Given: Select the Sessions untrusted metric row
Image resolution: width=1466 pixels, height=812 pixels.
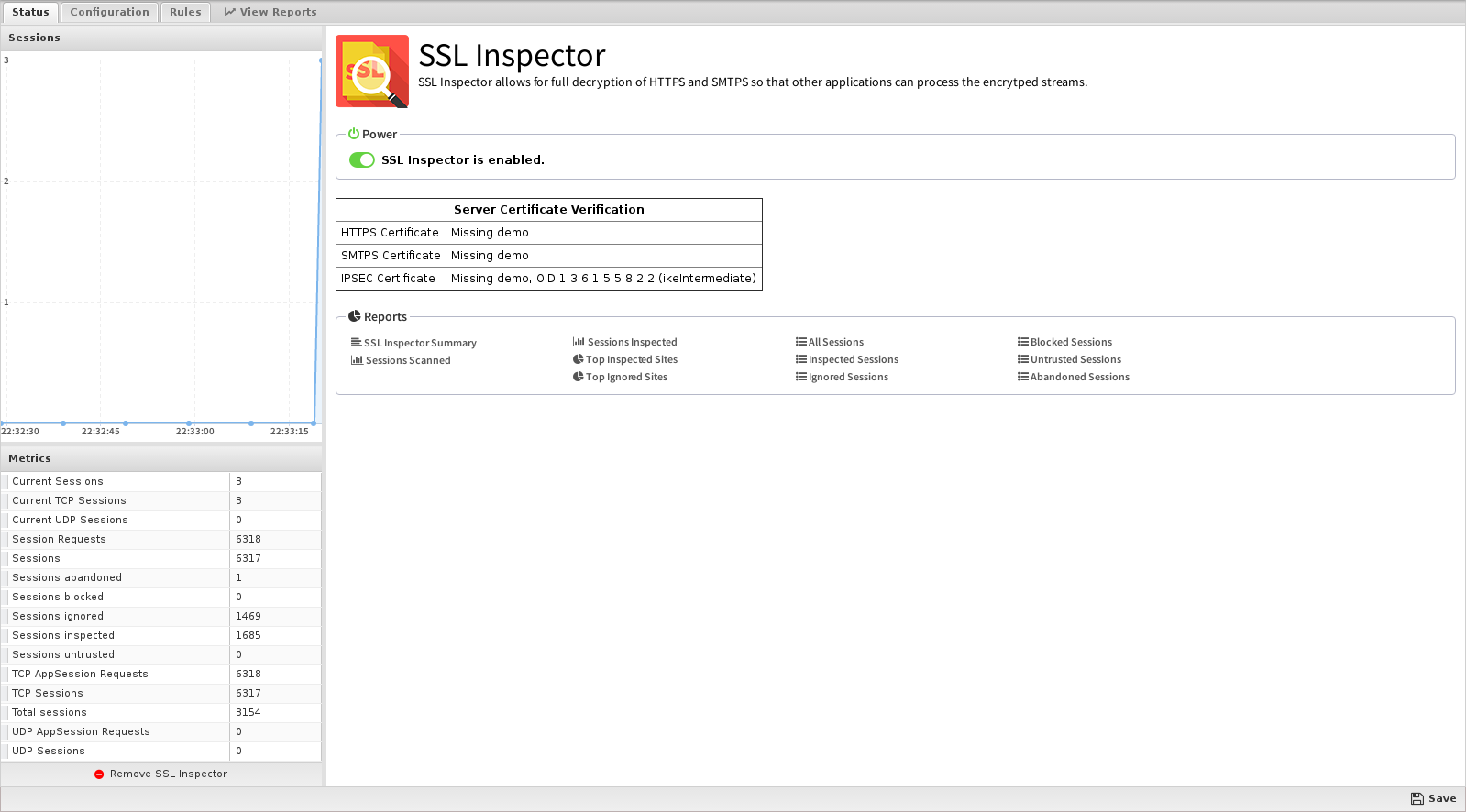Looking at the screenshot, I should 161,654.
